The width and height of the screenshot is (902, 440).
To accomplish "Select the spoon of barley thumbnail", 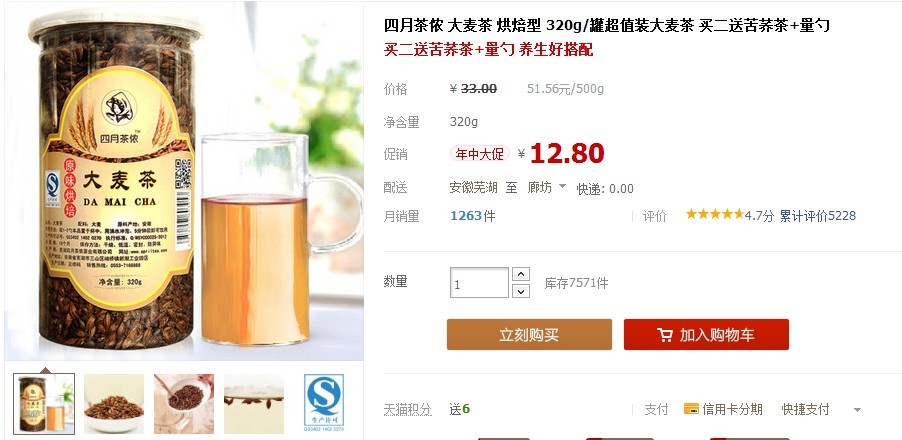I will click(184, 404).
